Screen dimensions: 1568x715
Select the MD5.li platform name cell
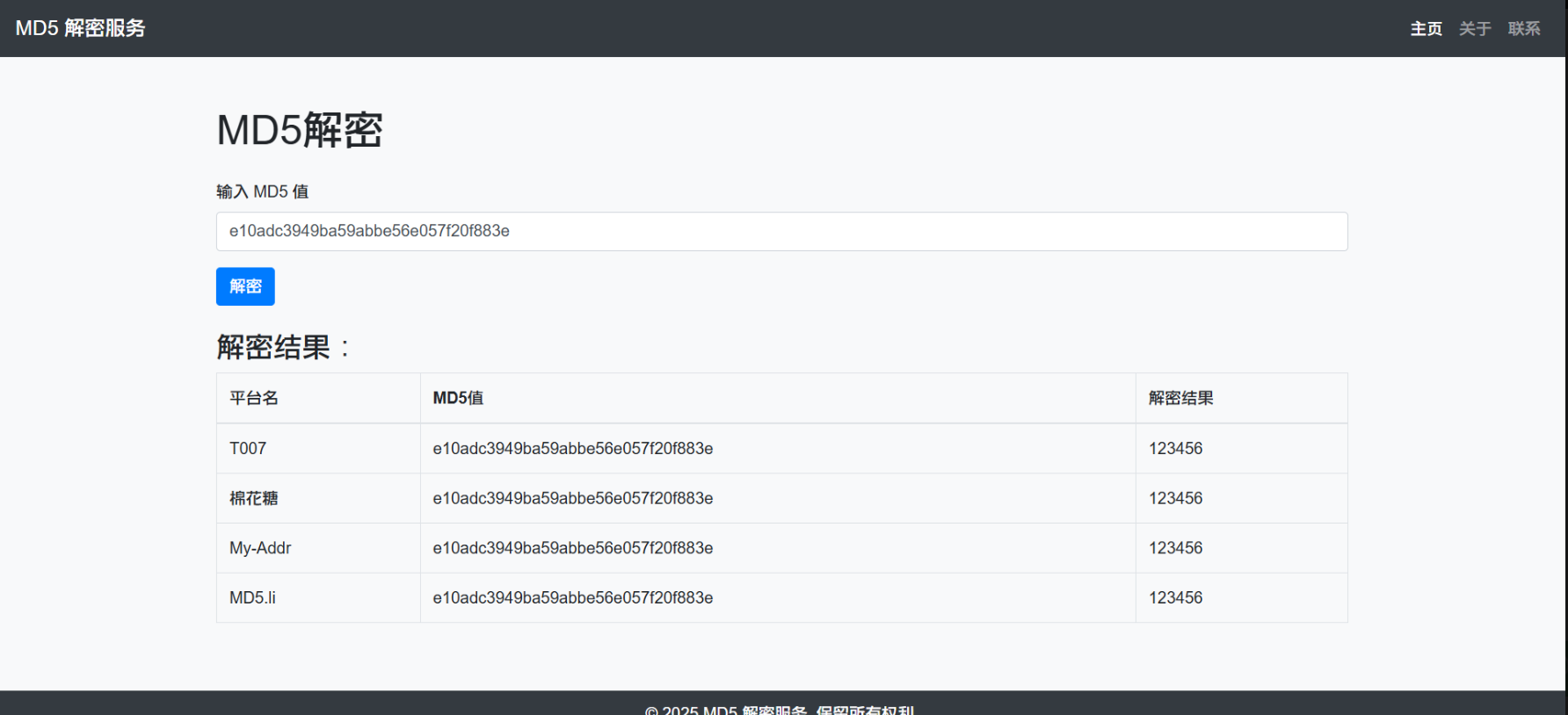(252, 597)
